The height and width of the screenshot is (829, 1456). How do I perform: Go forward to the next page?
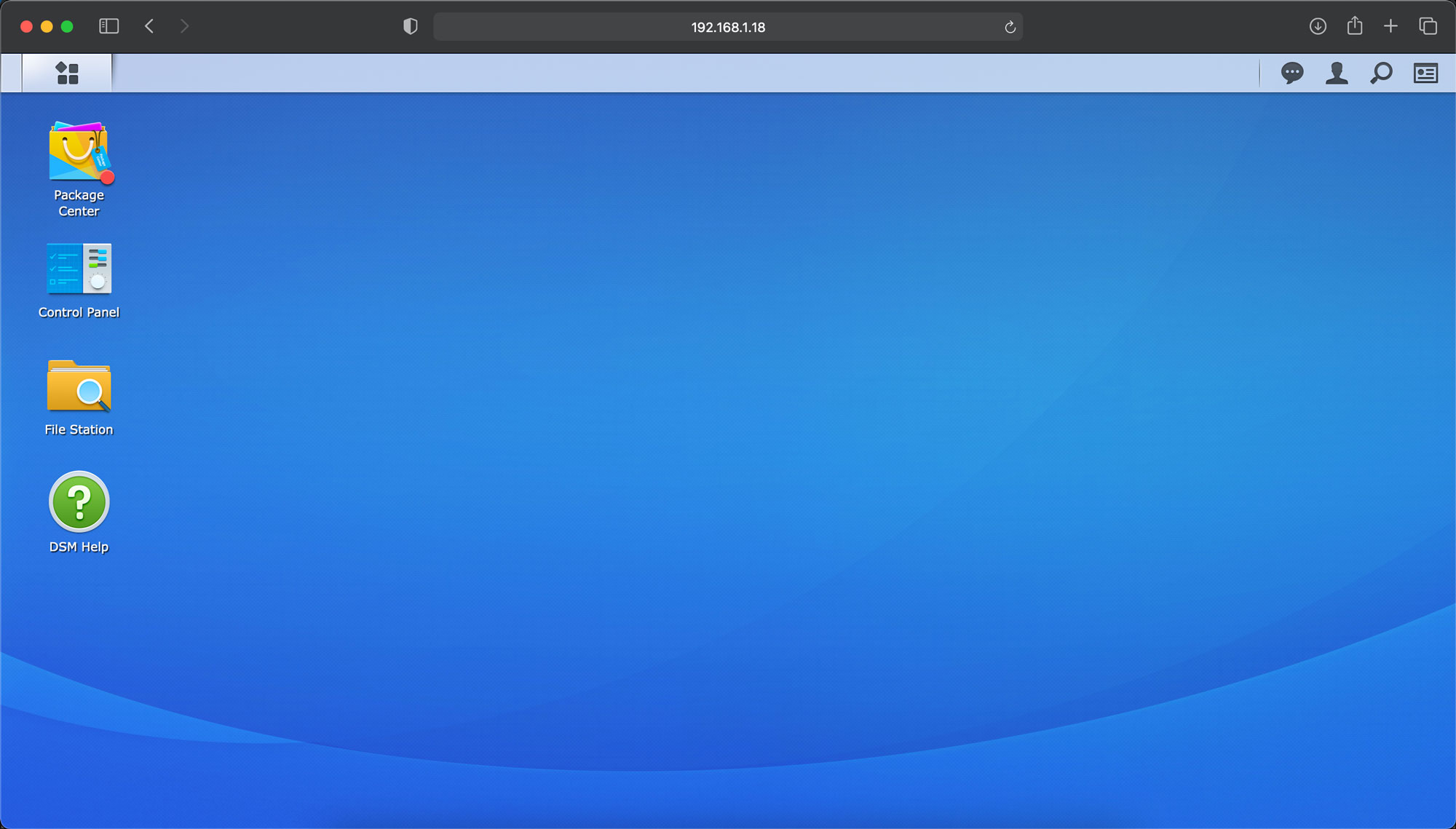point(184,27)
